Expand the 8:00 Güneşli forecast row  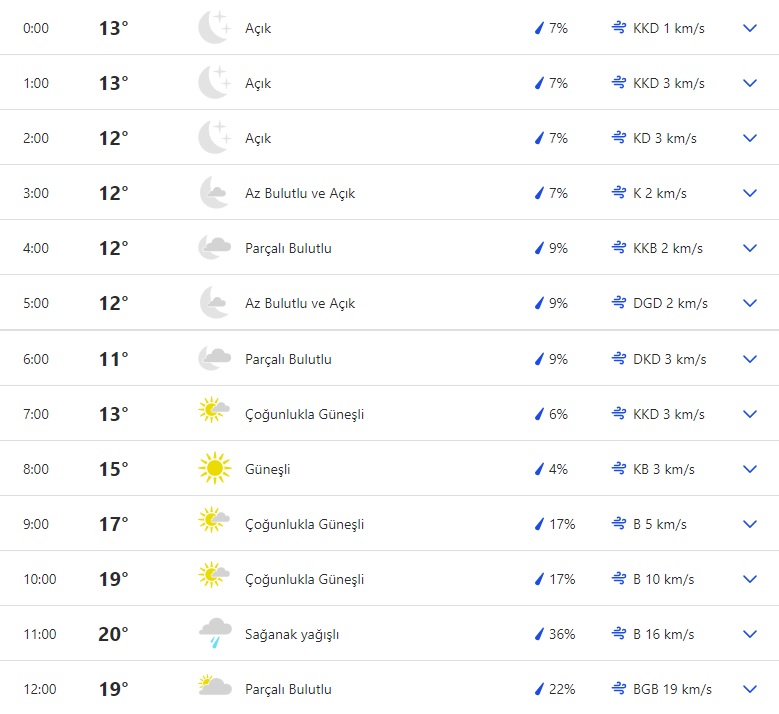(x=750, y=469)
